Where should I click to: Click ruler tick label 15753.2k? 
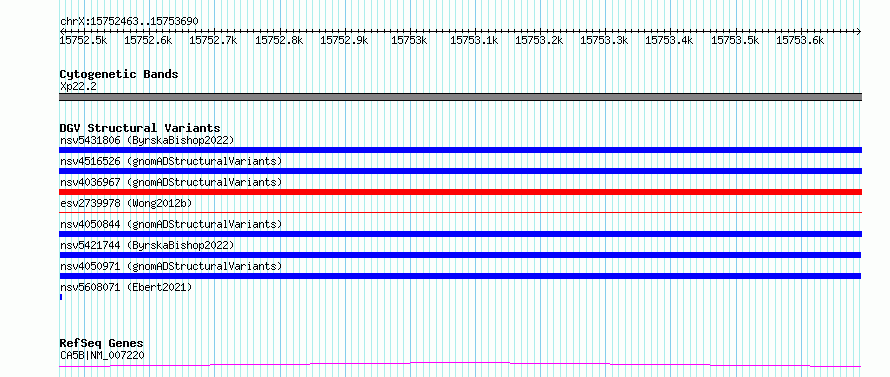540,40
